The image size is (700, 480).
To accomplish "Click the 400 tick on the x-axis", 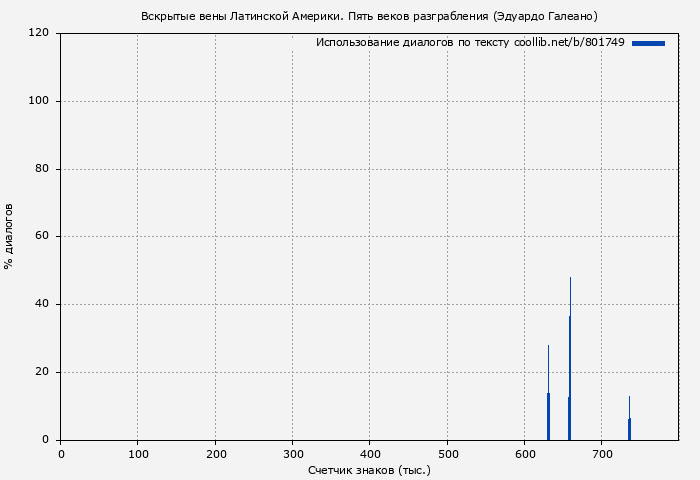I will pyautogui.click(x=369, y=454).
